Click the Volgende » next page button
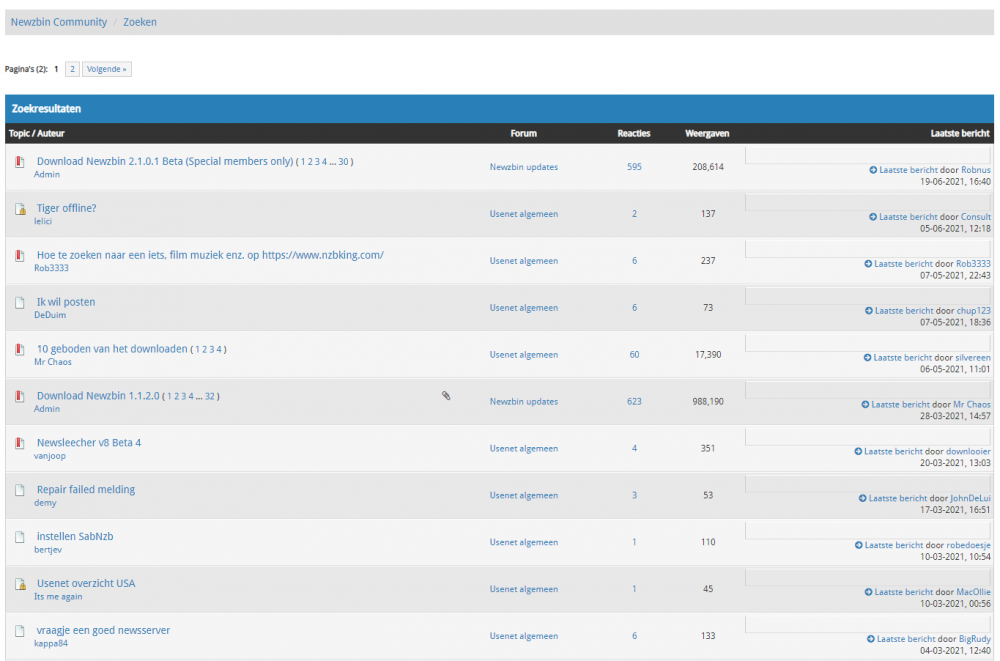Viewport: 1000px width, 661px height. click(107, 69)
